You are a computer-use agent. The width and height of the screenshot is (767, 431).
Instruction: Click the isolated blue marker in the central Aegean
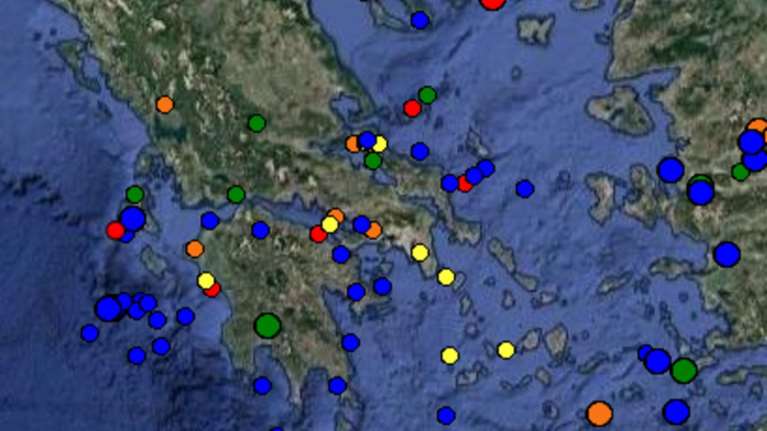click(x=524, y=189)
